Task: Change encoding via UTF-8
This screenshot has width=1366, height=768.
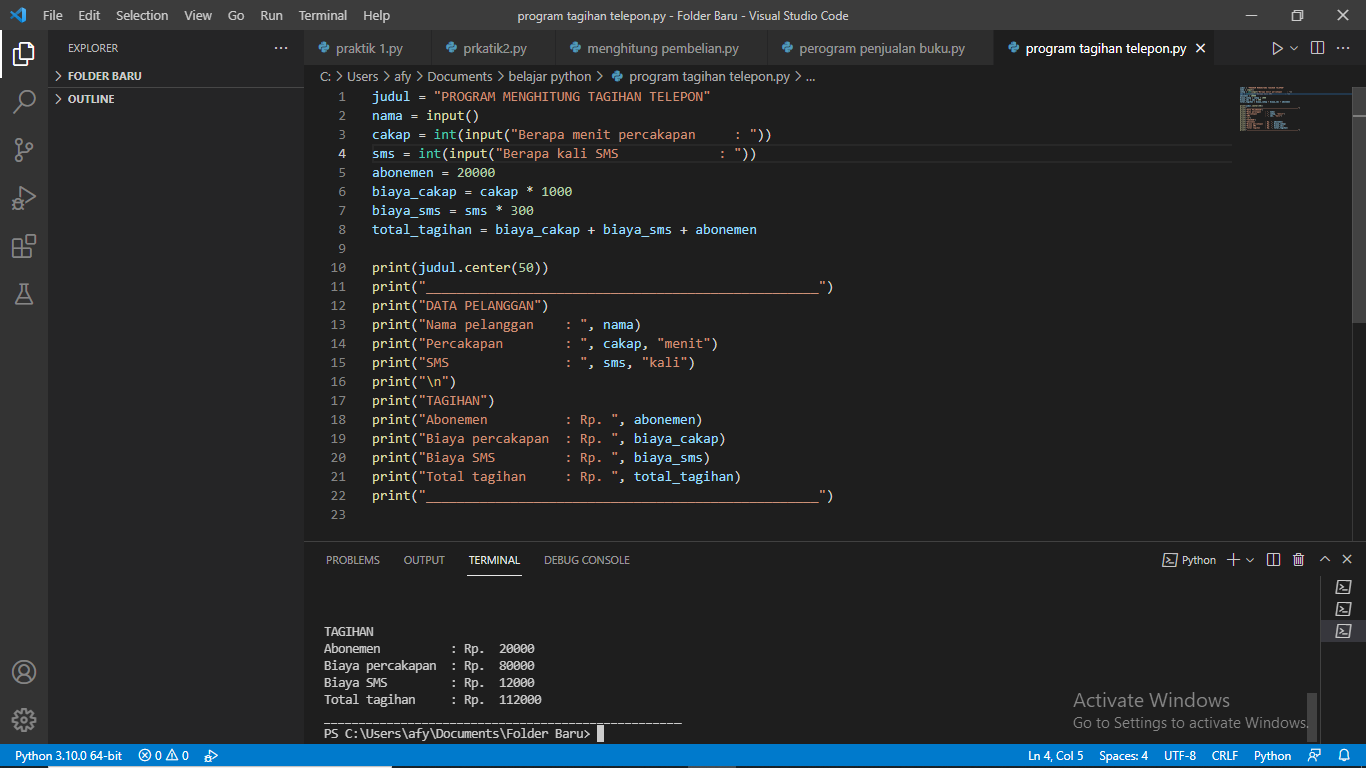Action: tap(1180, 756)
